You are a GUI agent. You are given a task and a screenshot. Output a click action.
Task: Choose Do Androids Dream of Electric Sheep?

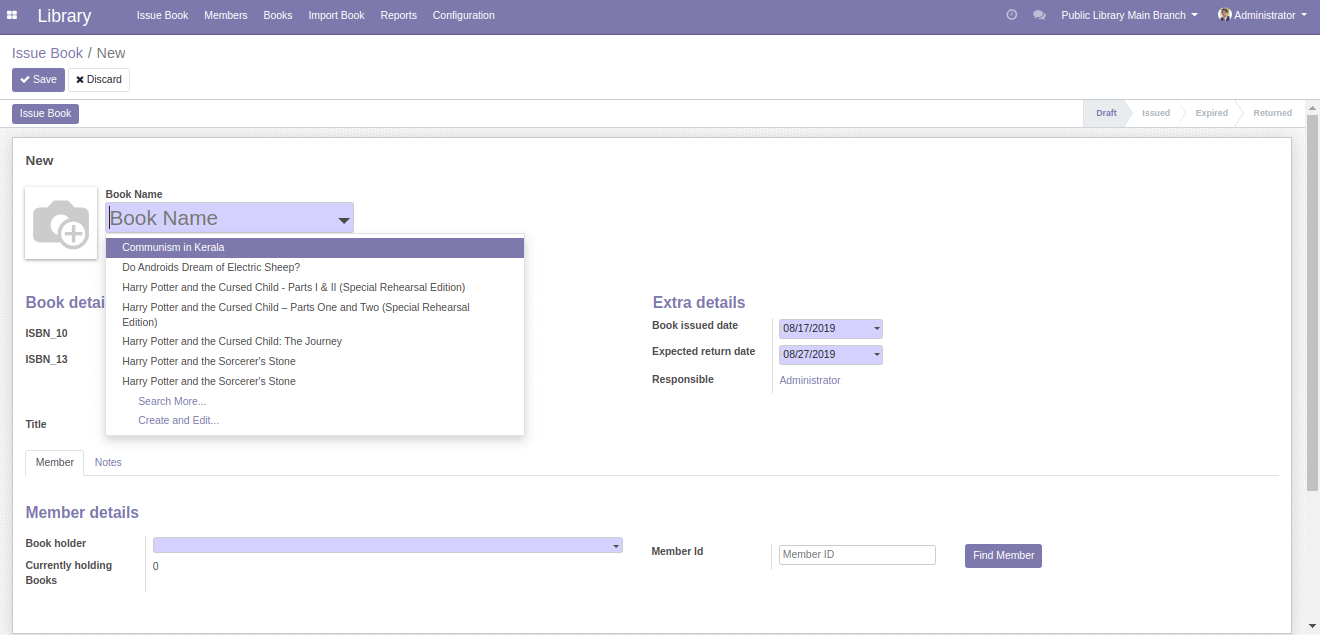315,267
